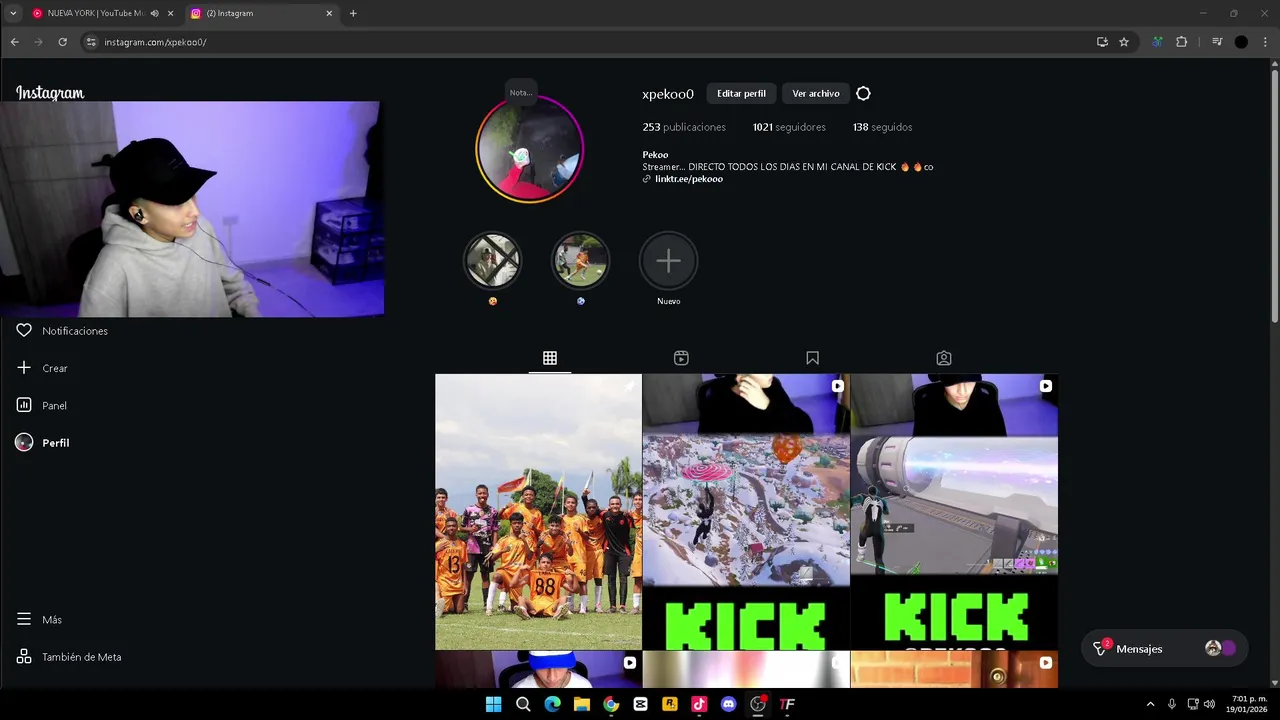
Task: Click Ver archivo button
Action: 816,93
